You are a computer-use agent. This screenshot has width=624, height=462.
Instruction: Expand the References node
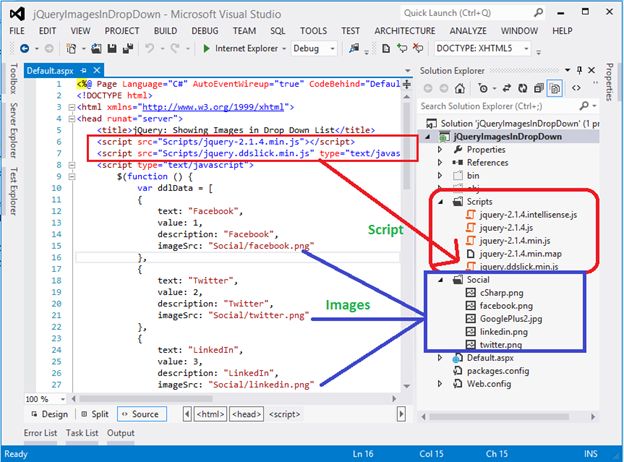[x=440, y=162]
